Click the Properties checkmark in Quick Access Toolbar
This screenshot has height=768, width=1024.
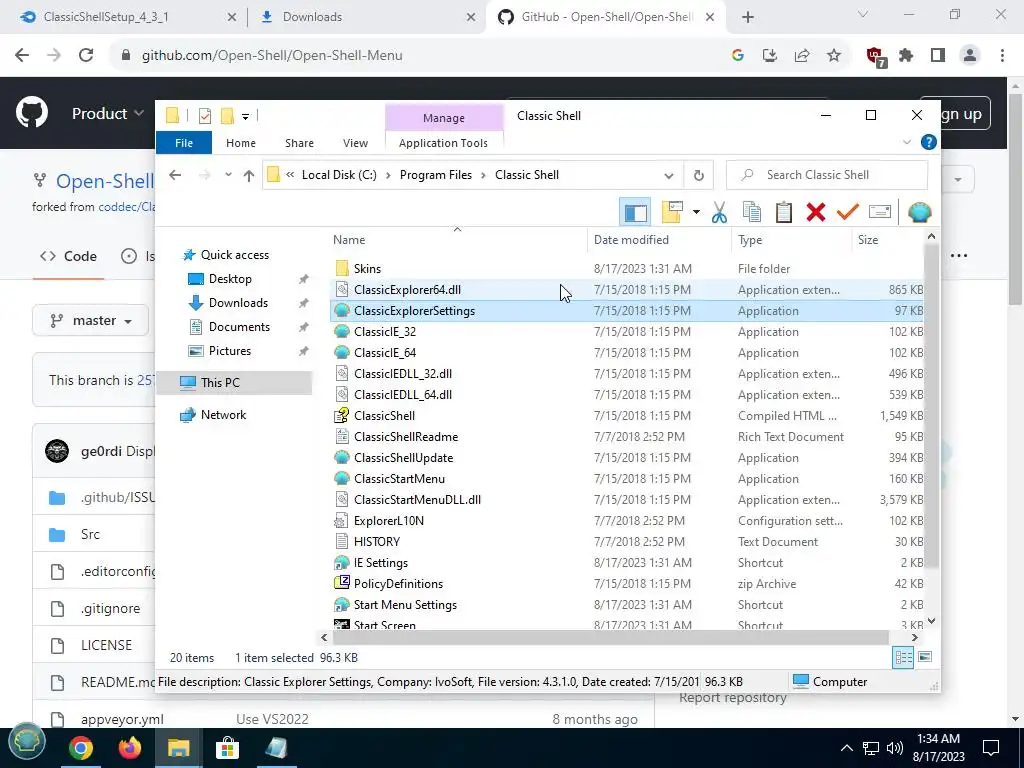(205, 116)
